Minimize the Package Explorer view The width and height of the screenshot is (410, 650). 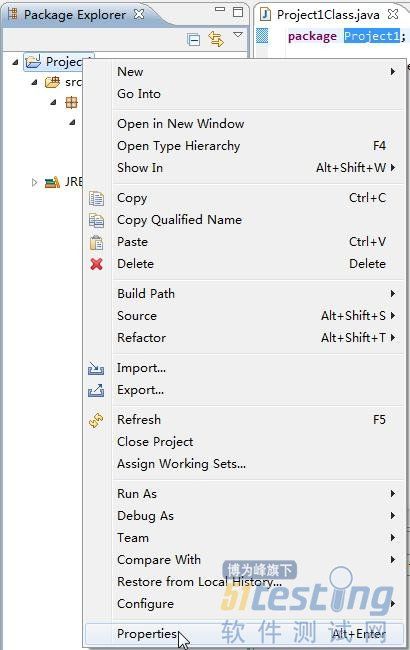tap(220, 9)
